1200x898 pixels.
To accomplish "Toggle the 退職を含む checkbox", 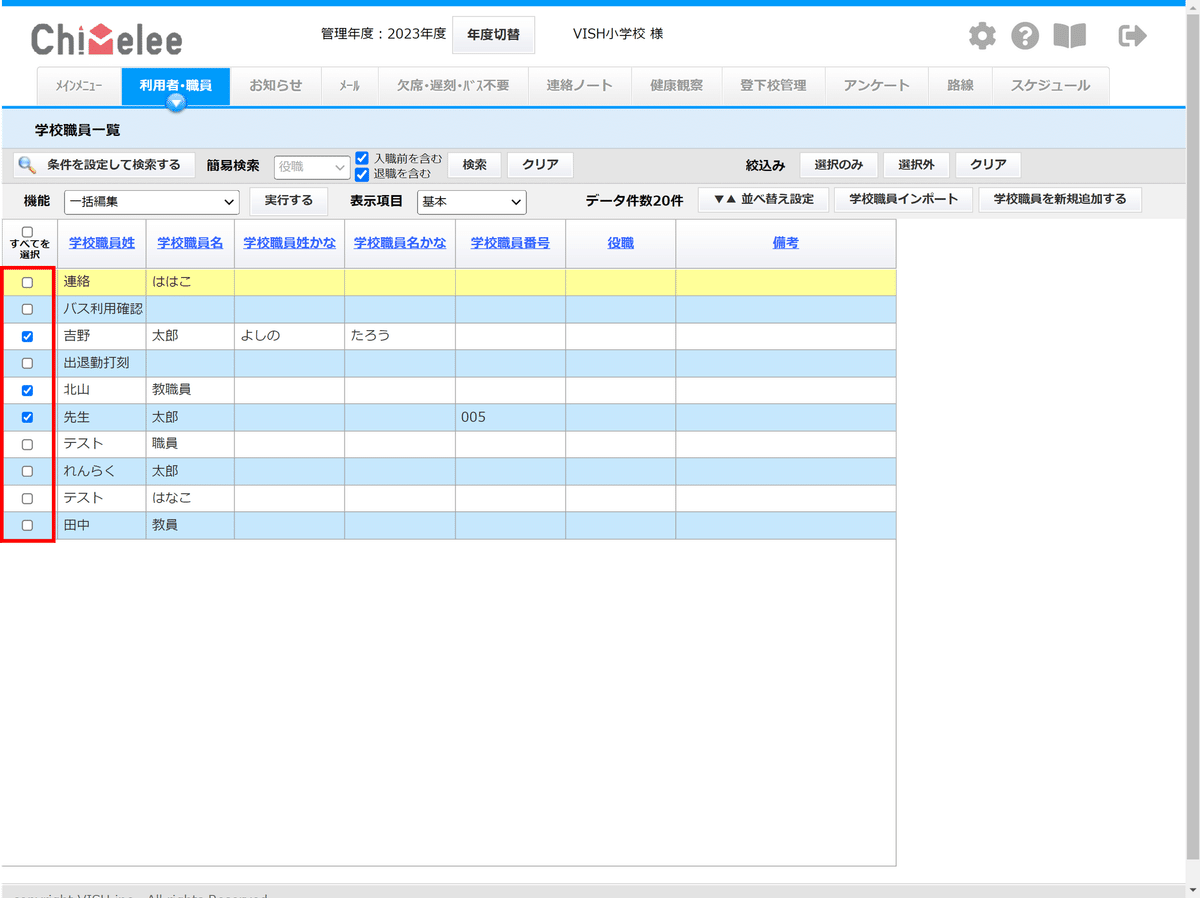I will point(362,174).
